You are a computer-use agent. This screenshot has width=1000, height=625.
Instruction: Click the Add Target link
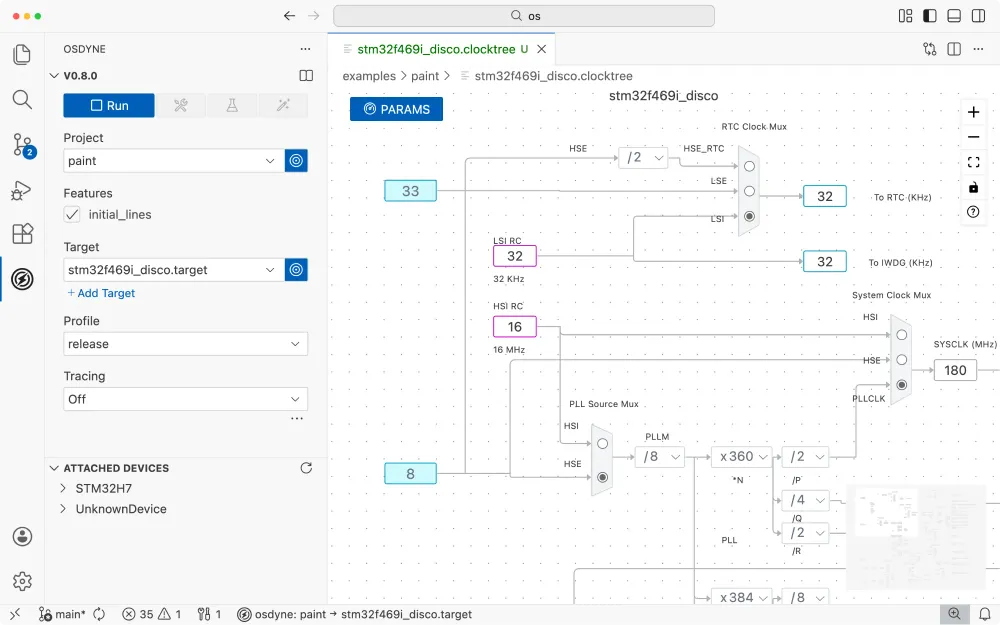click(x=100, y=292)
